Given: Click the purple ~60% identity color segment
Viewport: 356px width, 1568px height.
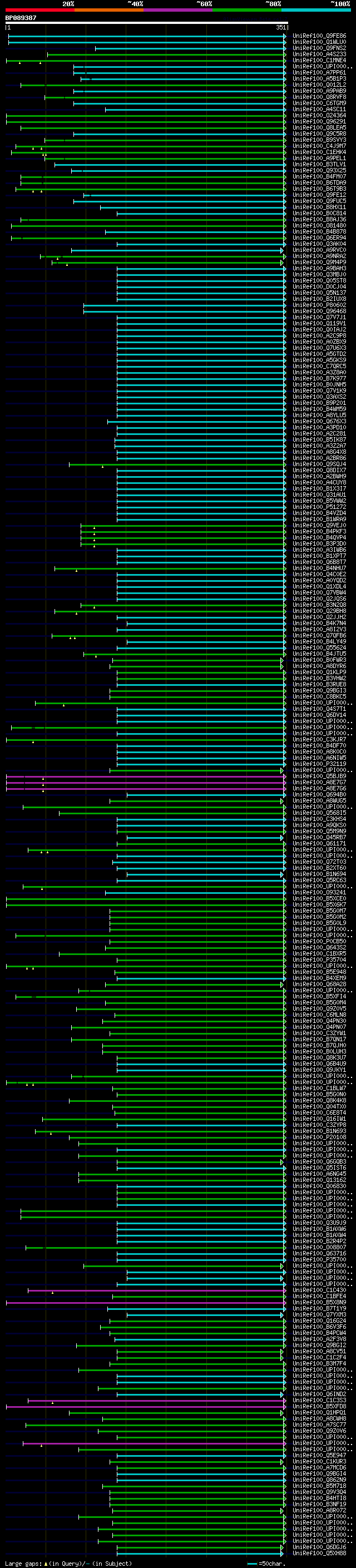Looking at the screenshot, I should [177, 10].
